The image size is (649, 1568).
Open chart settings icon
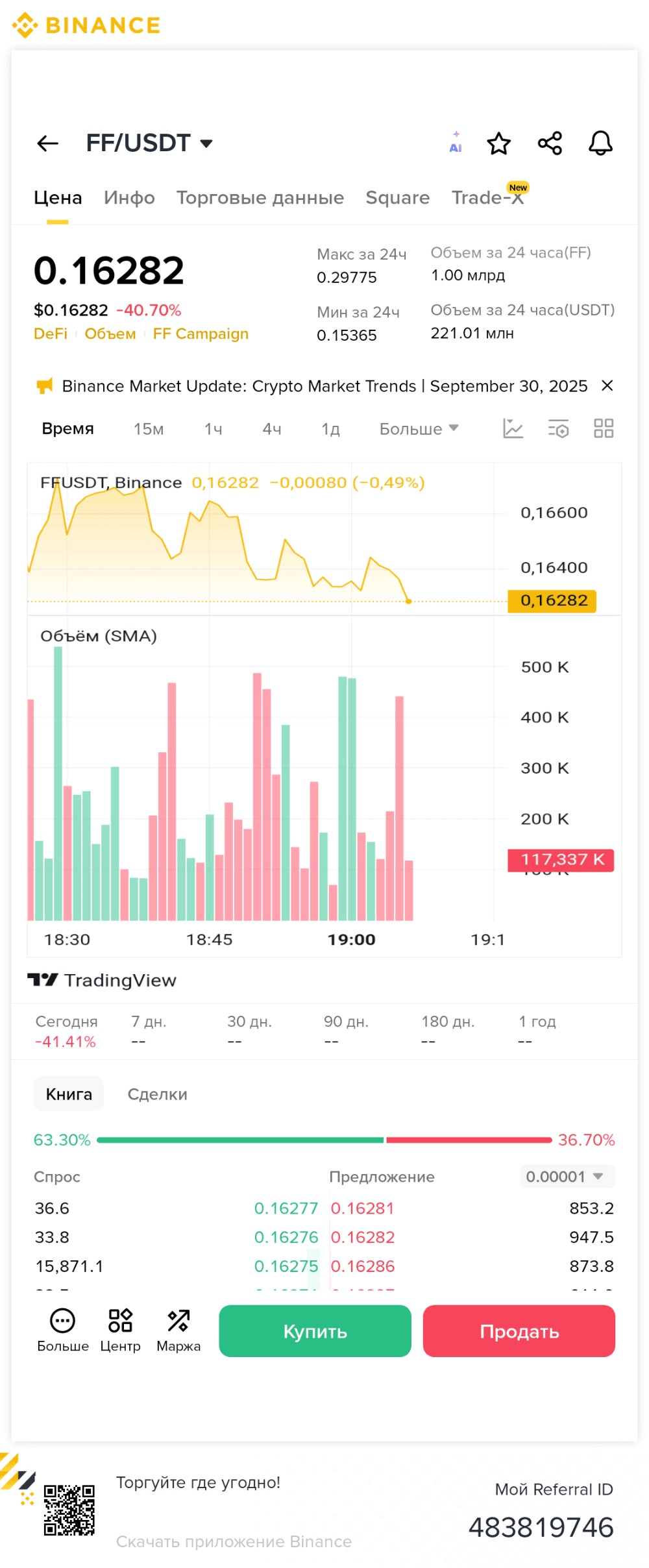click(558, 428)
